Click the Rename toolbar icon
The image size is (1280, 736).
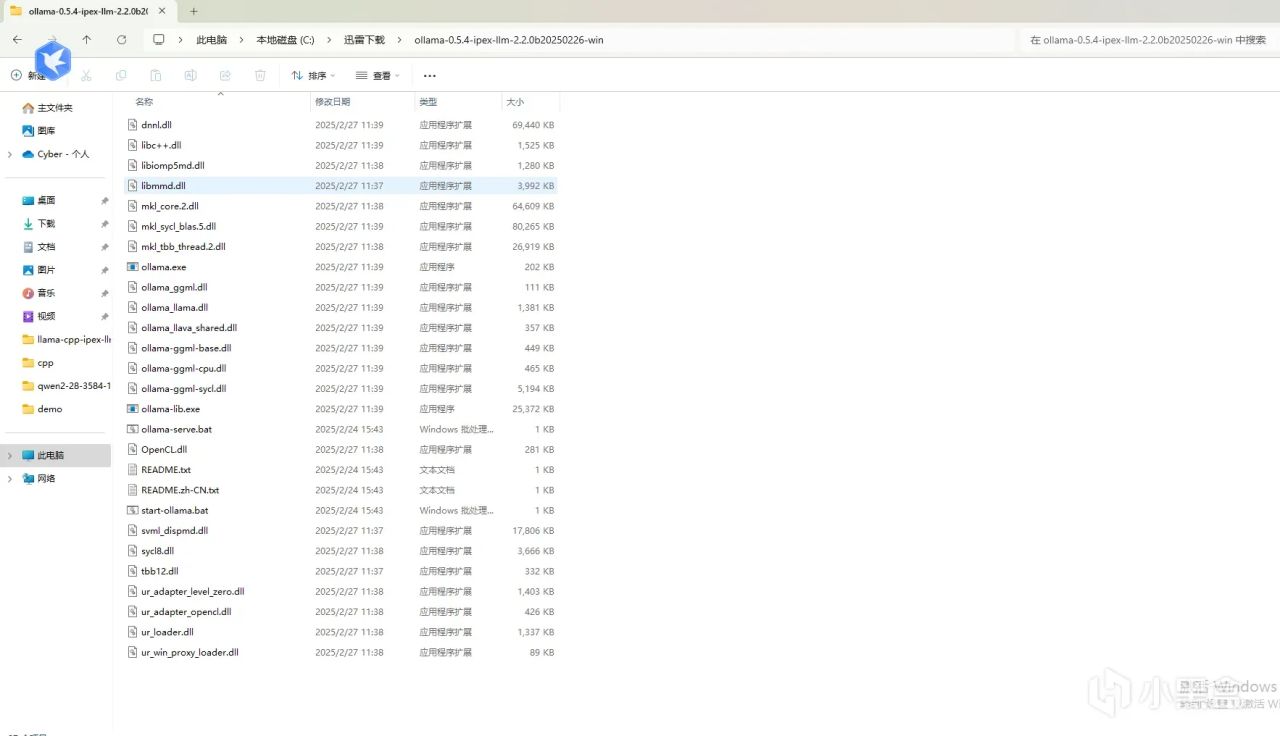[x=190, y=75]
